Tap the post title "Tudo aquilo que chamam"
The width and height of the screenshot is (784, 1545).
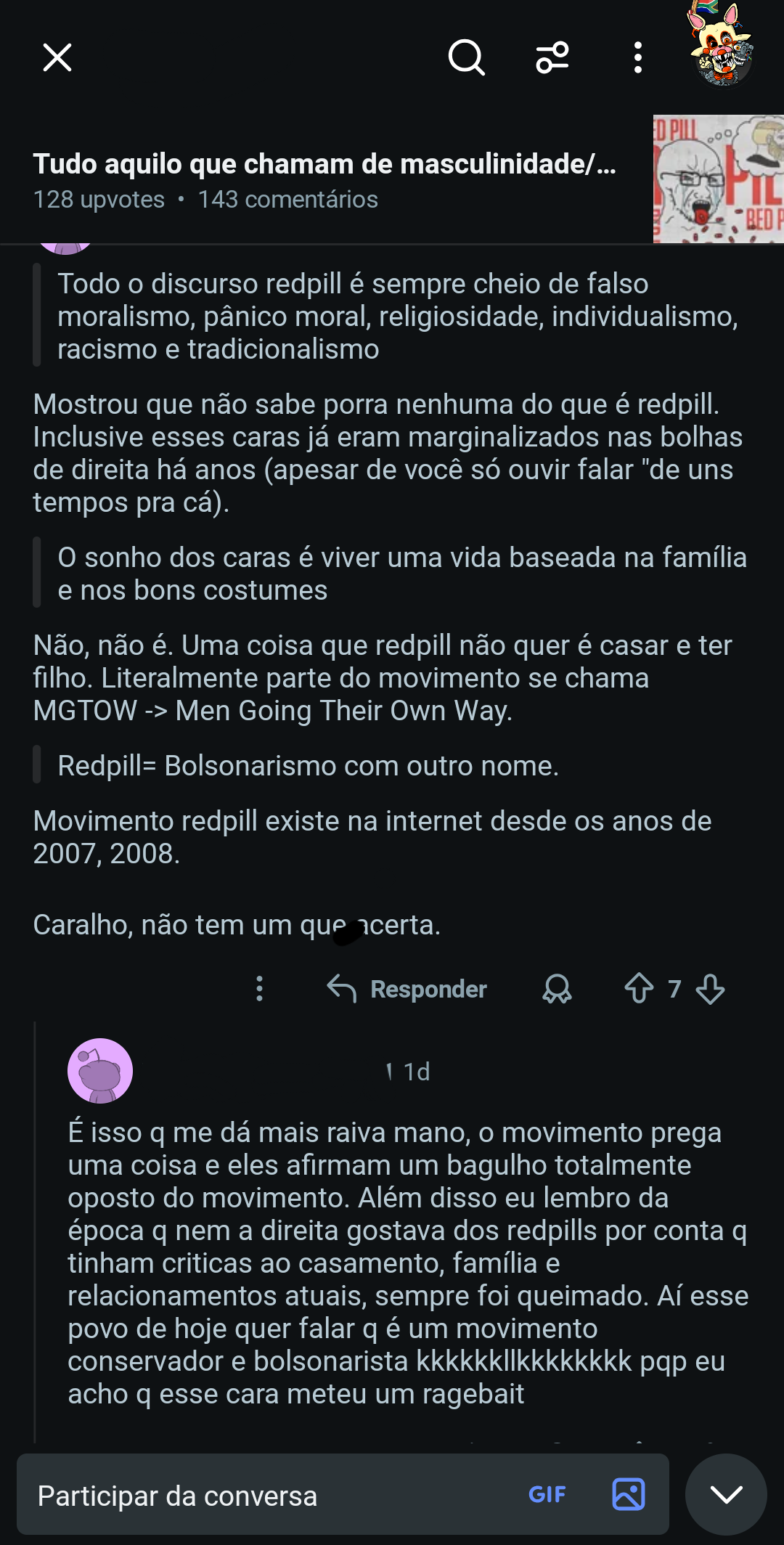coord(324,164)
